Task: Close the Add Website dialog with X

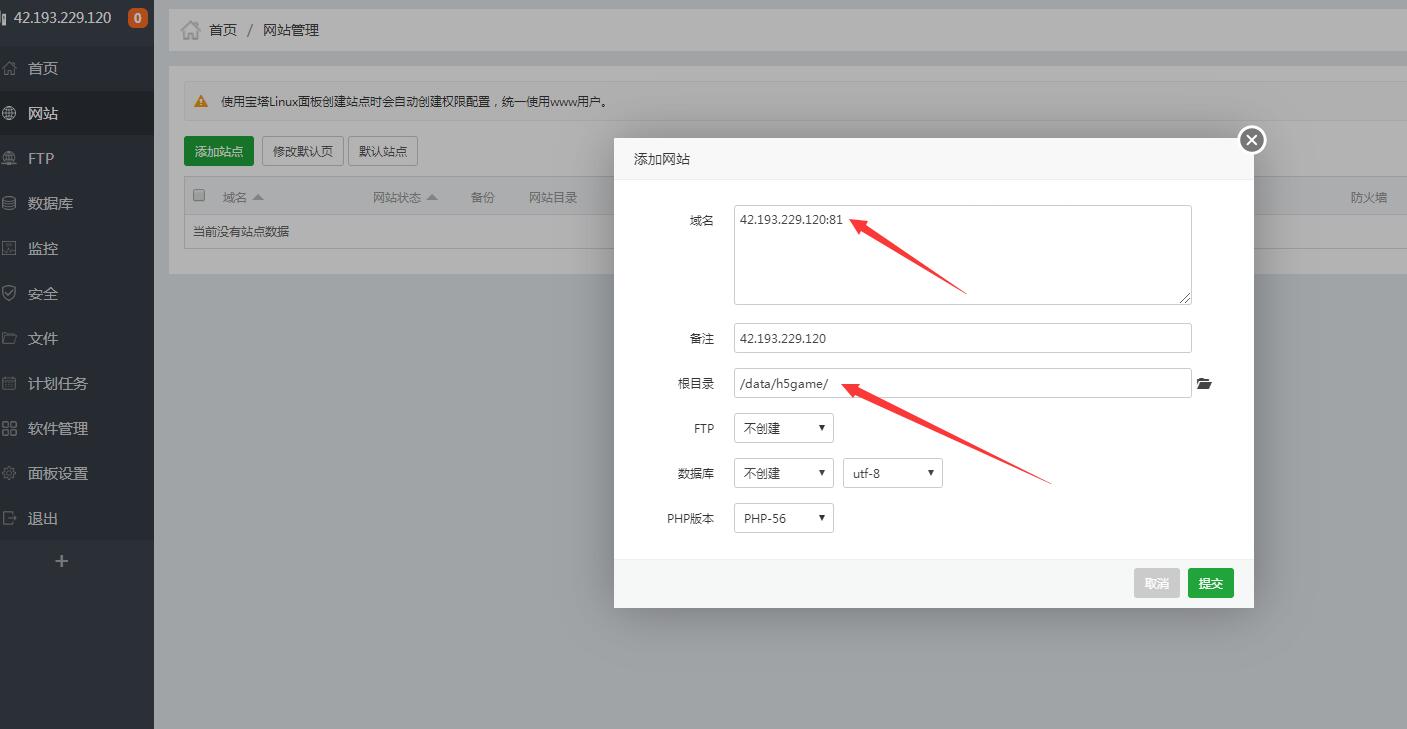Action: [x=1251, y=140]
